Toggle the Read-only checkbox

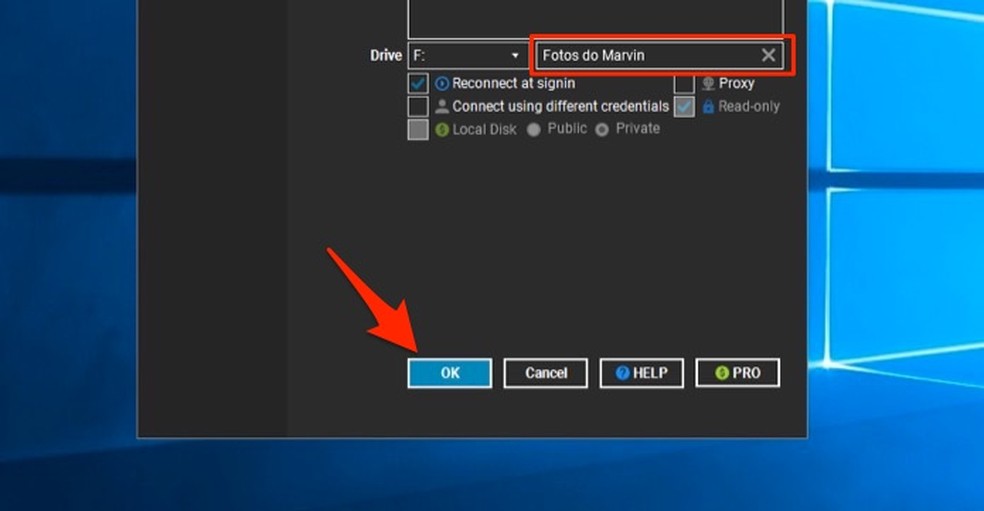coord(684,107)
